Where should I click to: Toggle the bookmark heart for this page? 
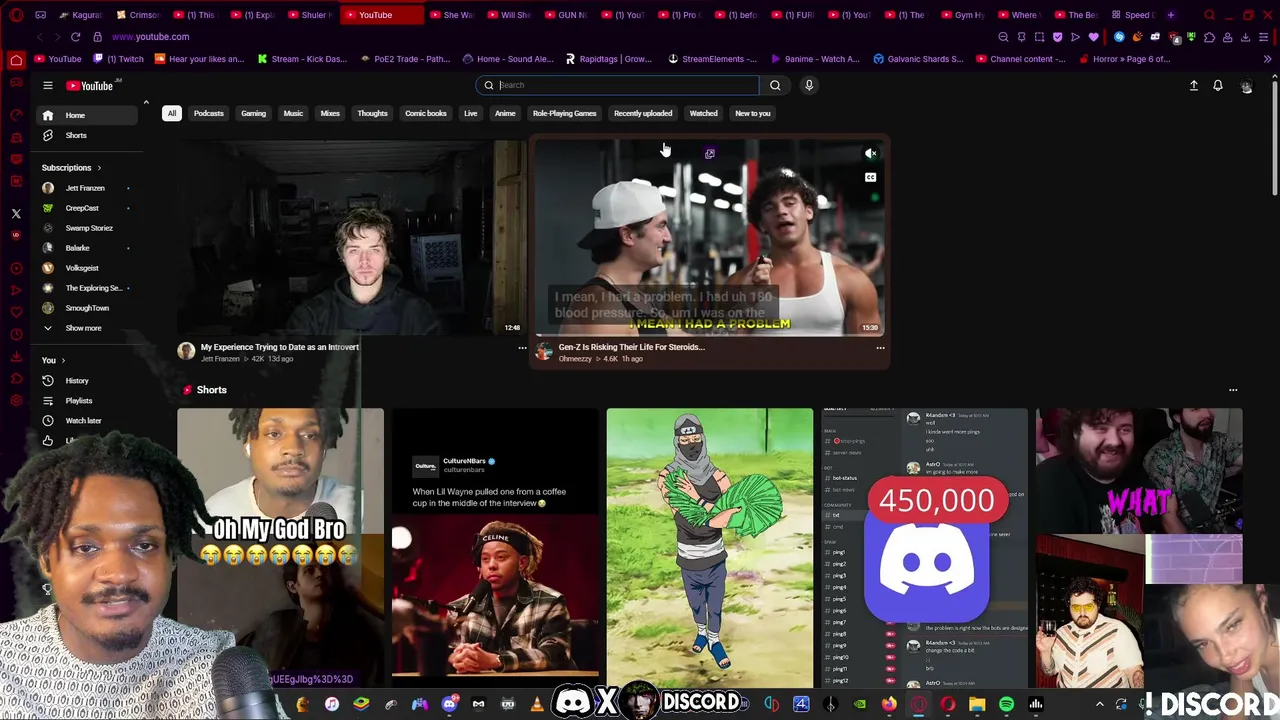(x=1093, y=37)
